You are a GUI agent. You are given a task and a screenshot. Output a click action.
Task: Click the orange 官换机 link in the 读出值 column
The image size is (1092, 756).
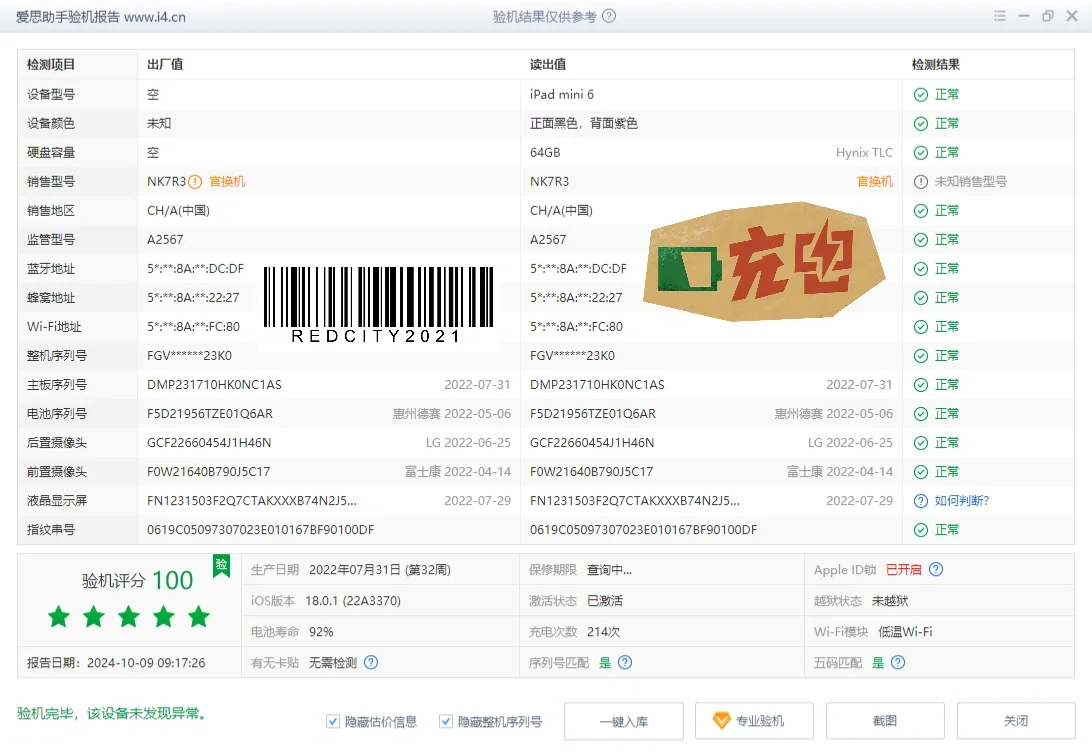(x=874, y=181)
